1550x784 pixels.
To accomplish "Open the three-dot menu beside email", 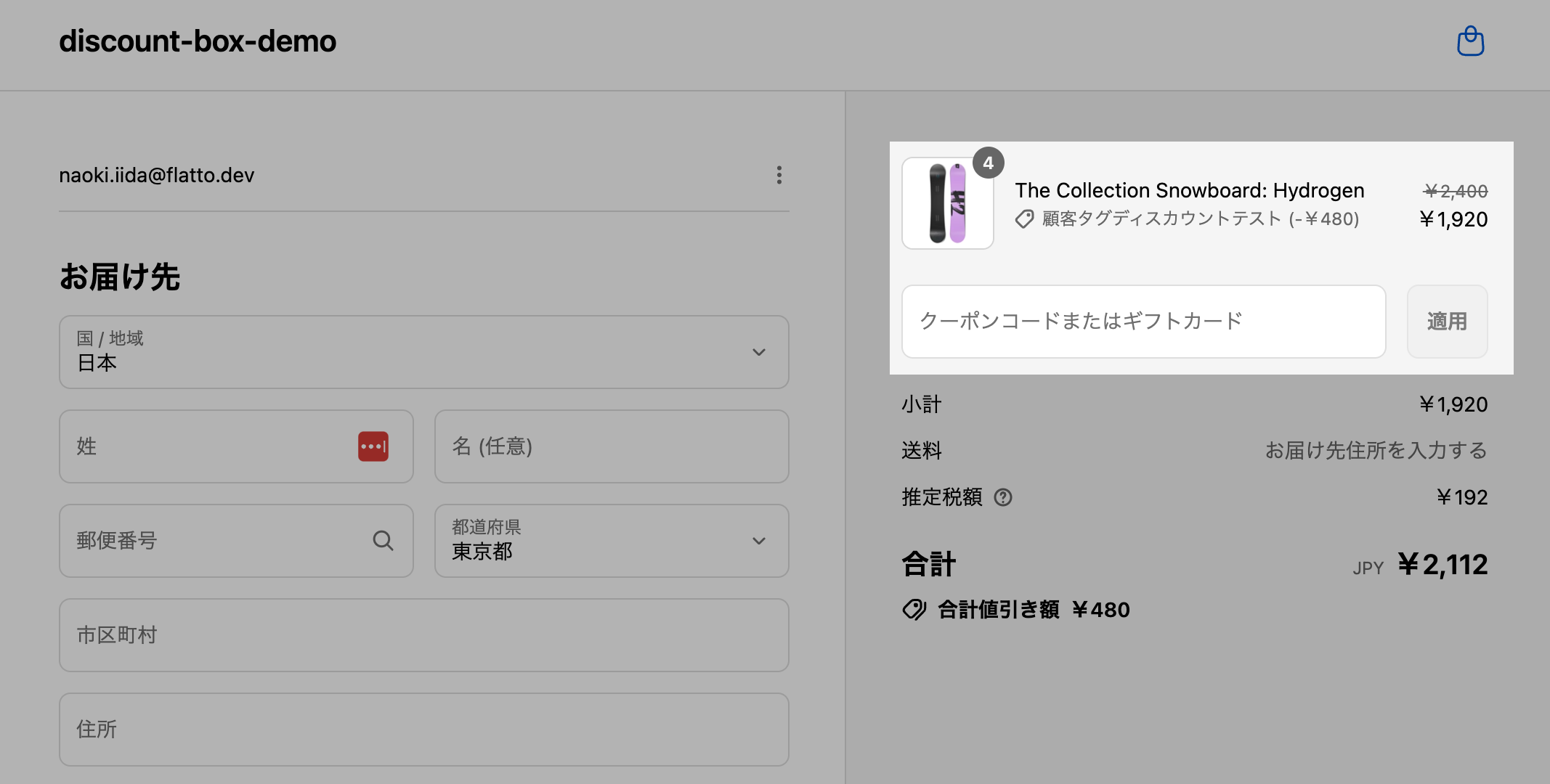I will (779, 175).
